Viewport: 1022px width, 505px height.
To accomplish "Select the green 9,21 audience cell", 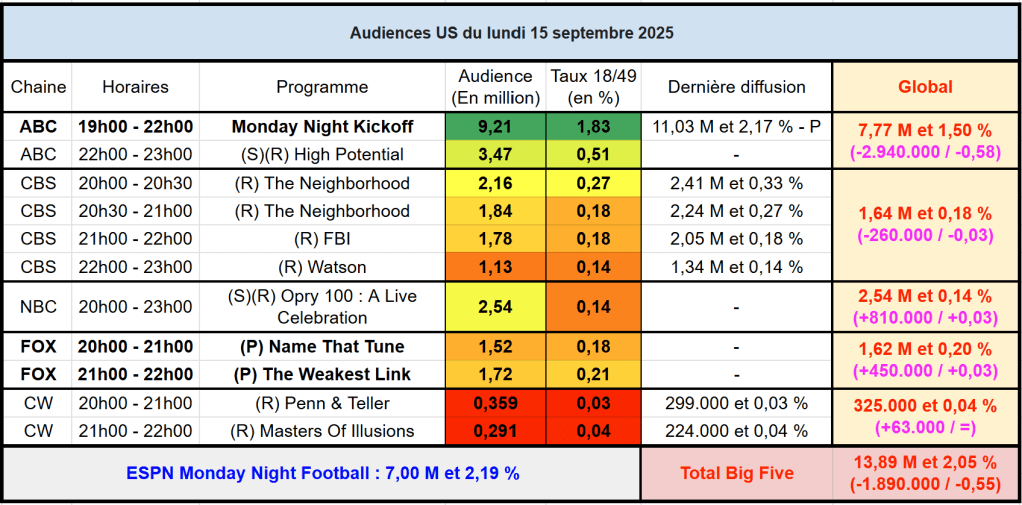I will tap(495, 127).
